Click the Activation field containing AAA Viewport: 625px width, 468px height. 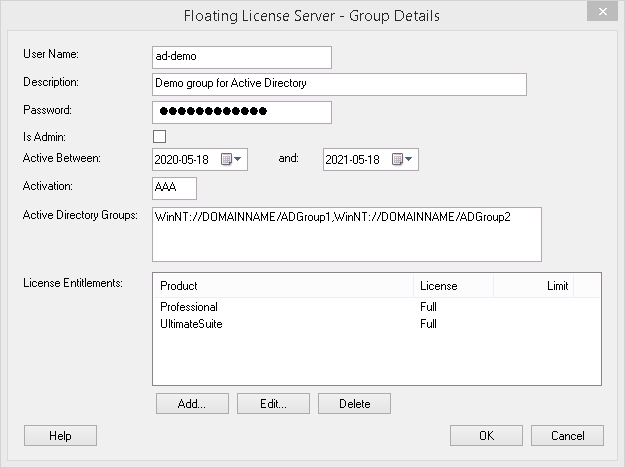pyautogui.click(x=174, y=188)
